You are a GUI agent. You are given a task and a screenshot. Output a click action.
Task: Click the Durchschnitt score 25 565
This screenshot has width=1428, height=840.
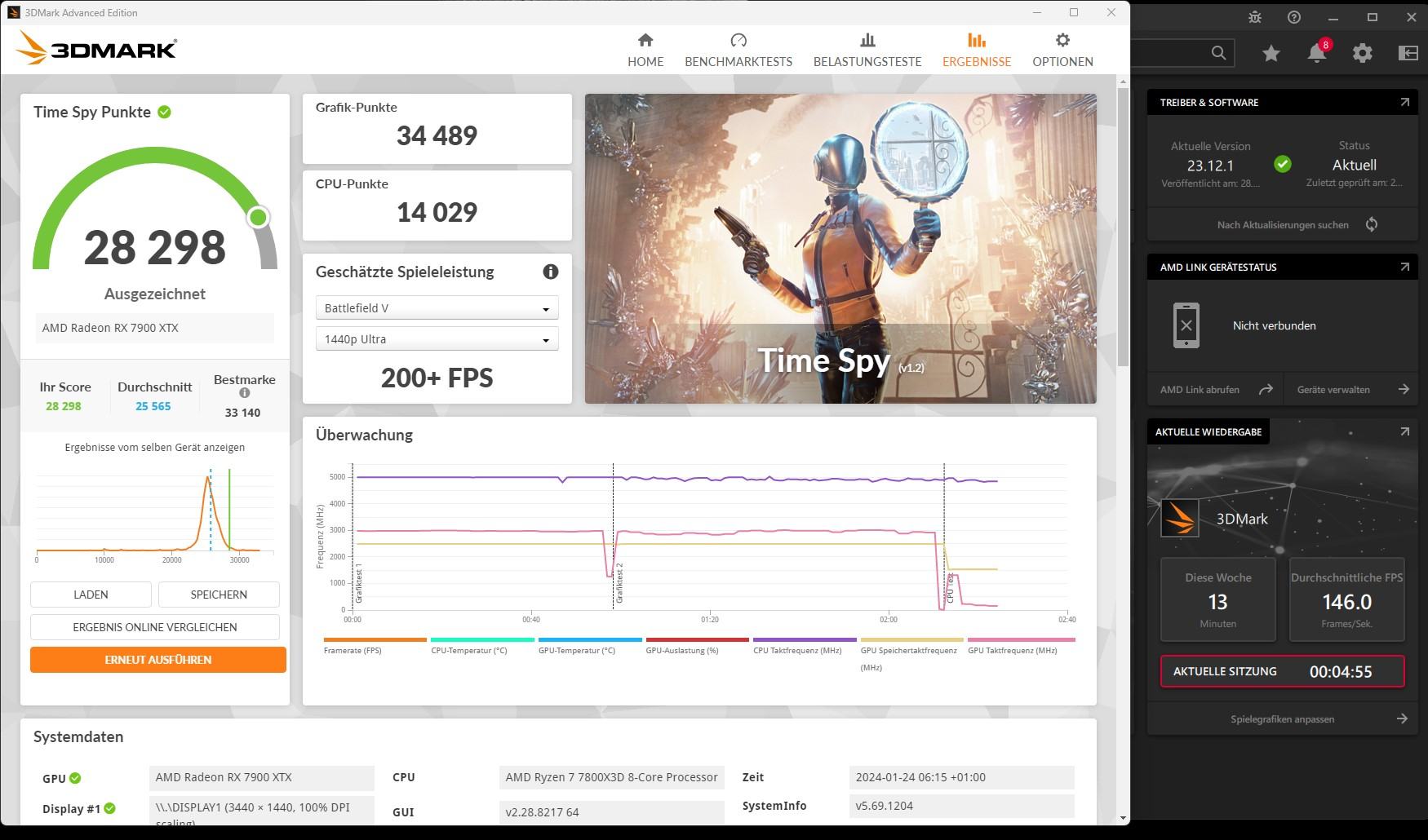click(153, 406)
